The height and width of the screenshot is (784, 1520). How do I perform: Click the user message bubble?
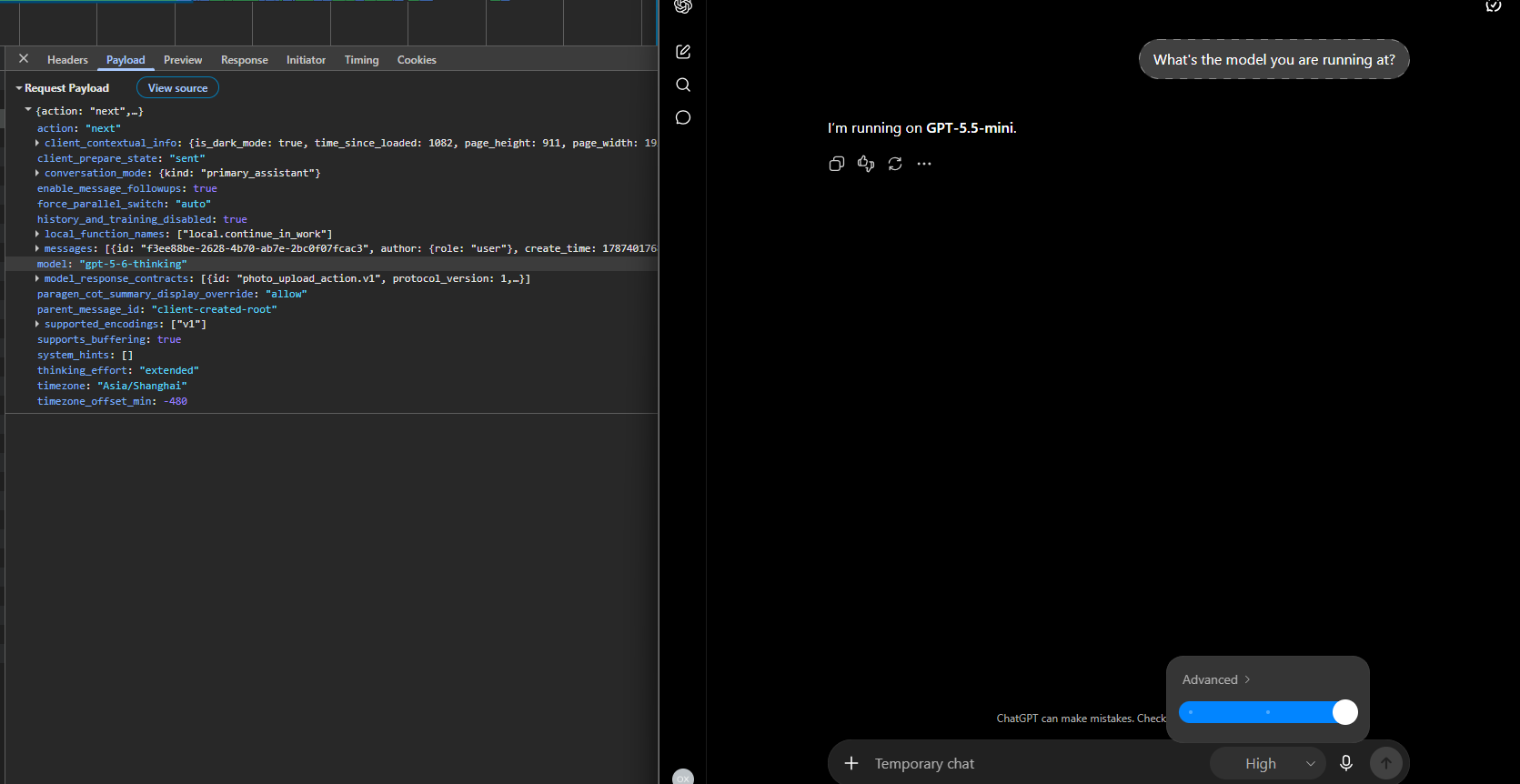pos(1273,59)
